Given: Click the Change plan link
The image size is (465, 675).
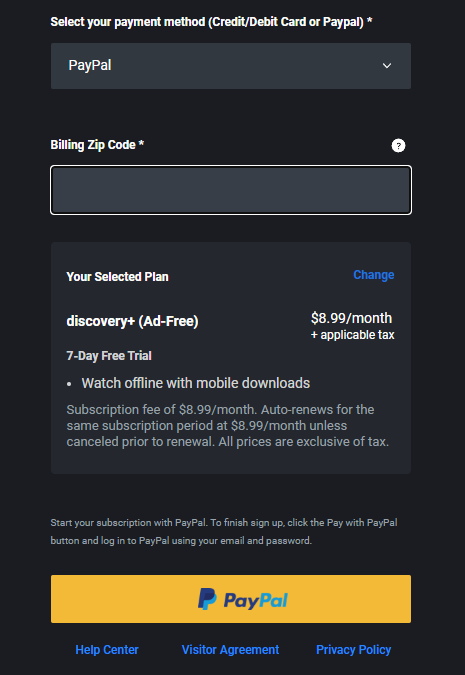Looking at the screenshot, I should 374,275.
